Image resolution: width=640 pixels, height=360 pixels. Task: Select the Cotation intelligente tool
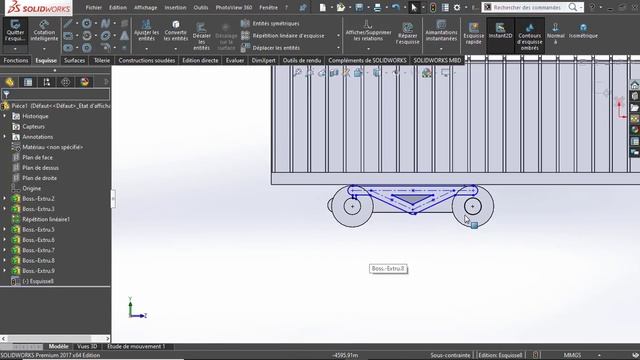(44, 31)
